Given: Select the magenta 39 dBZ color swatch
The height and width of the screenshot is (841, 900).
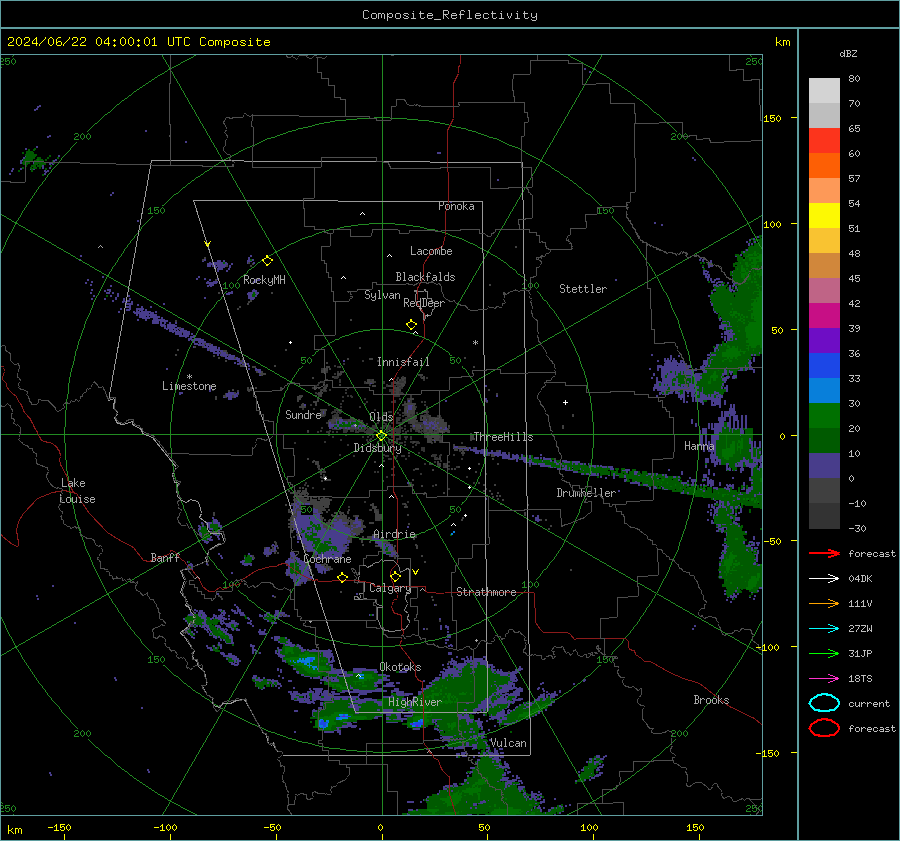Looking at the screenshot, I should [824, 315].
